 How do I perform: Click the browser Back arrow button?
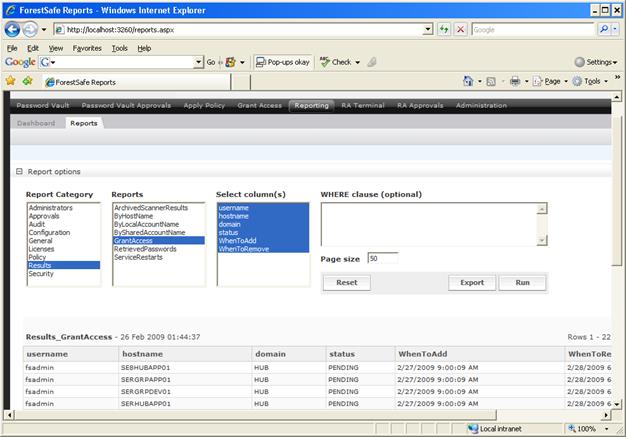click(x=12, y=30)
